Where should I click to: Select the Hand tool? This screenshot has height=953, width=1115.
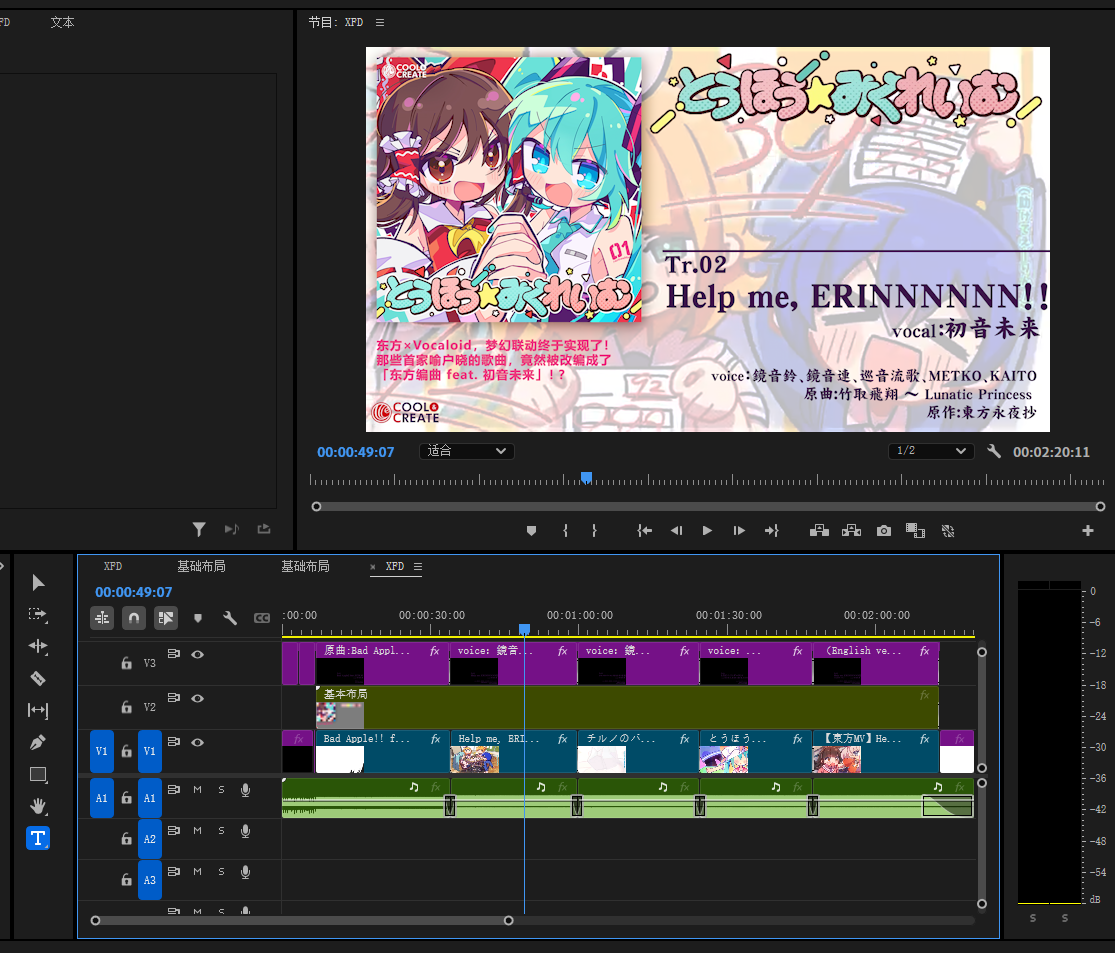coord(38,806)
